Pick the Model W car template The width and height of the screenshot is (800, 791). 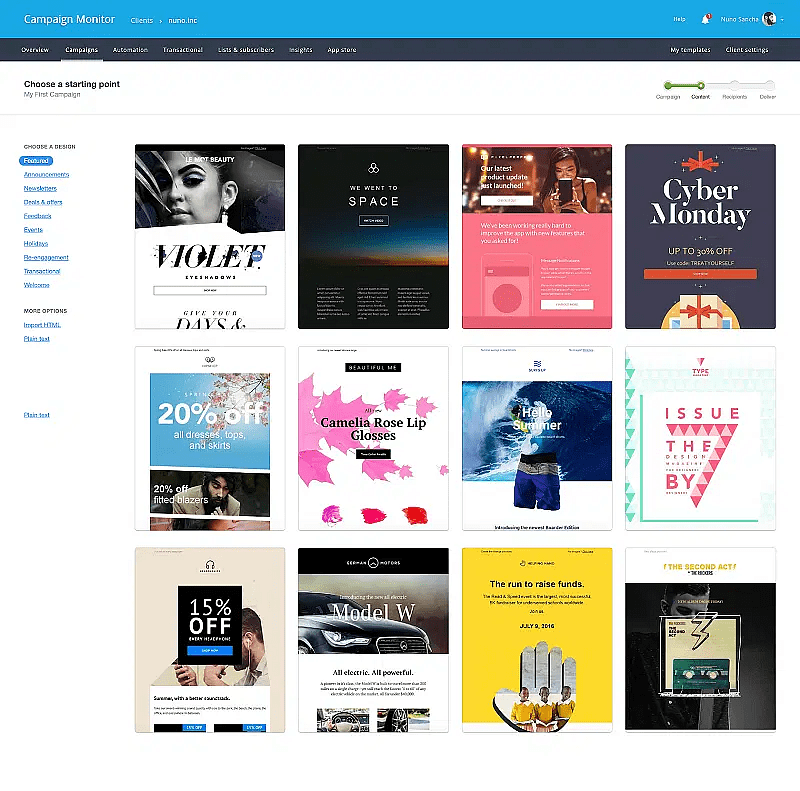[372, 639]
